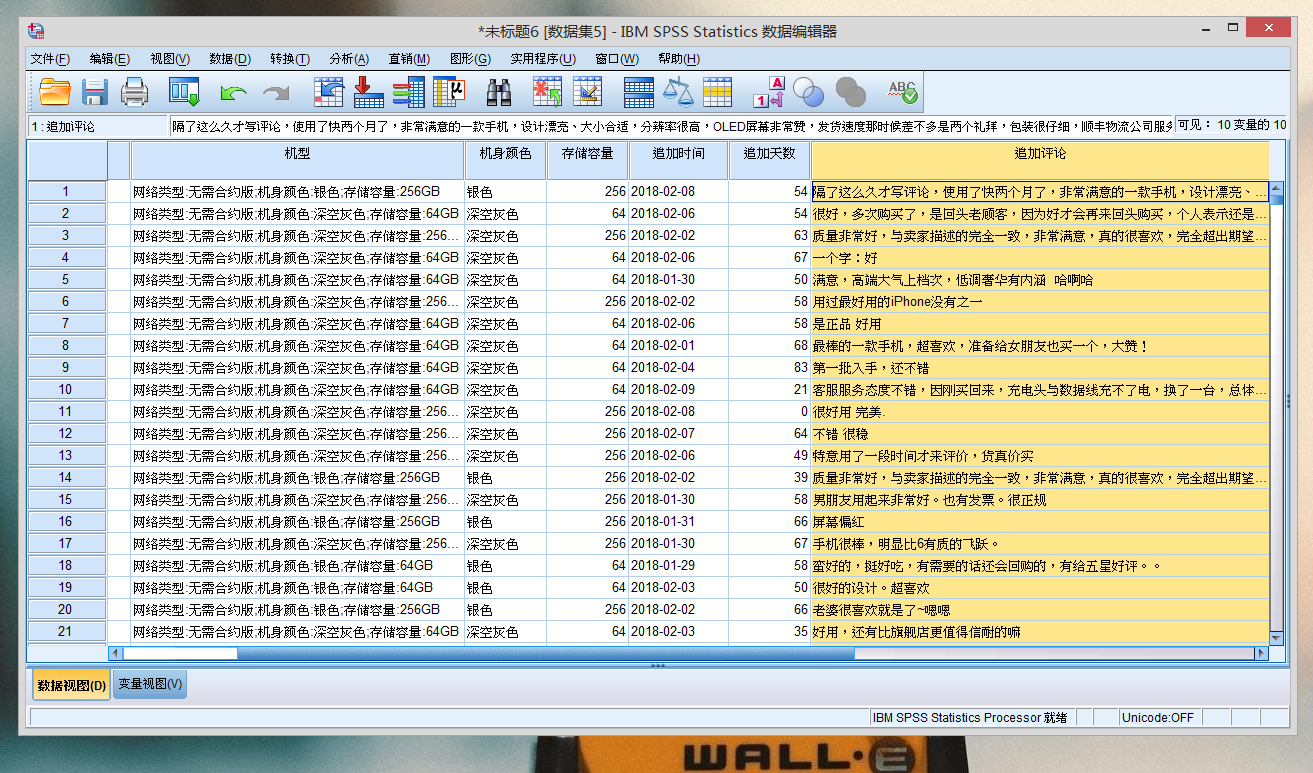Open the Variables info toolbar icon
Screen dimensions: 1313x773
pyautogui.click(x=409, y=93)
